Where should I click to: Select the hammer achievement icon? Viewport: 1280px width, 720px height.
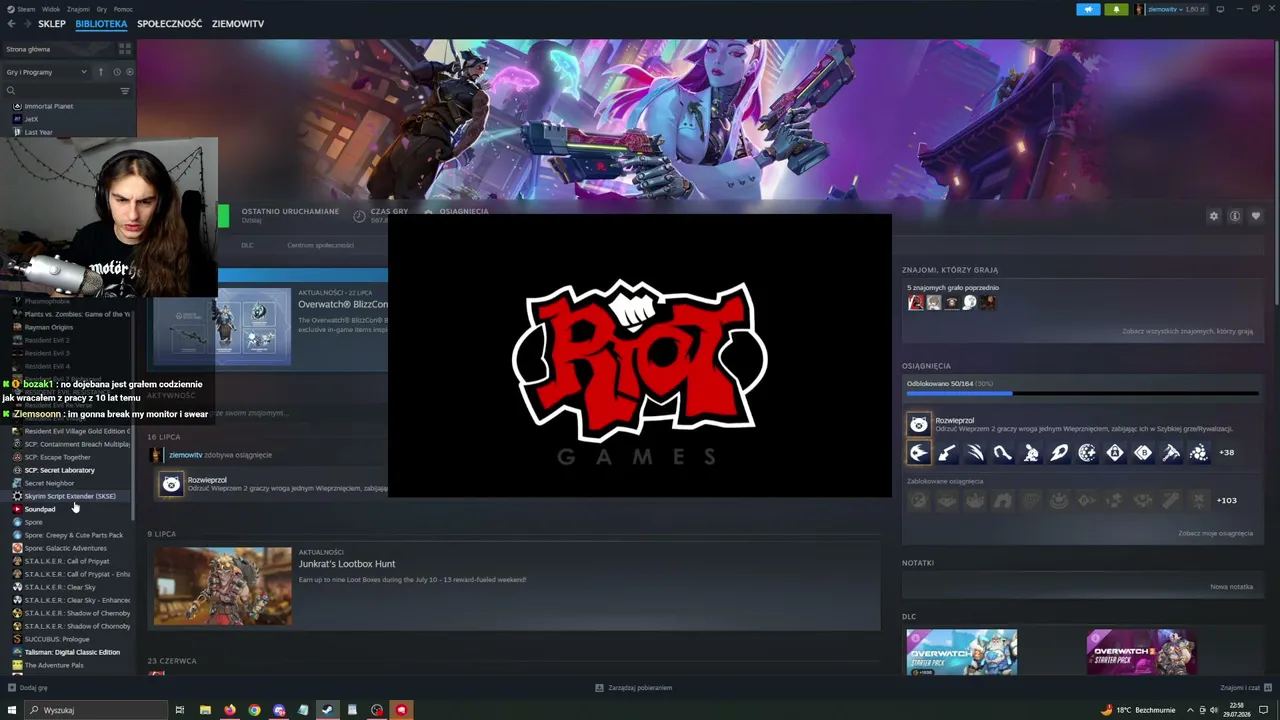(1171, 453)
